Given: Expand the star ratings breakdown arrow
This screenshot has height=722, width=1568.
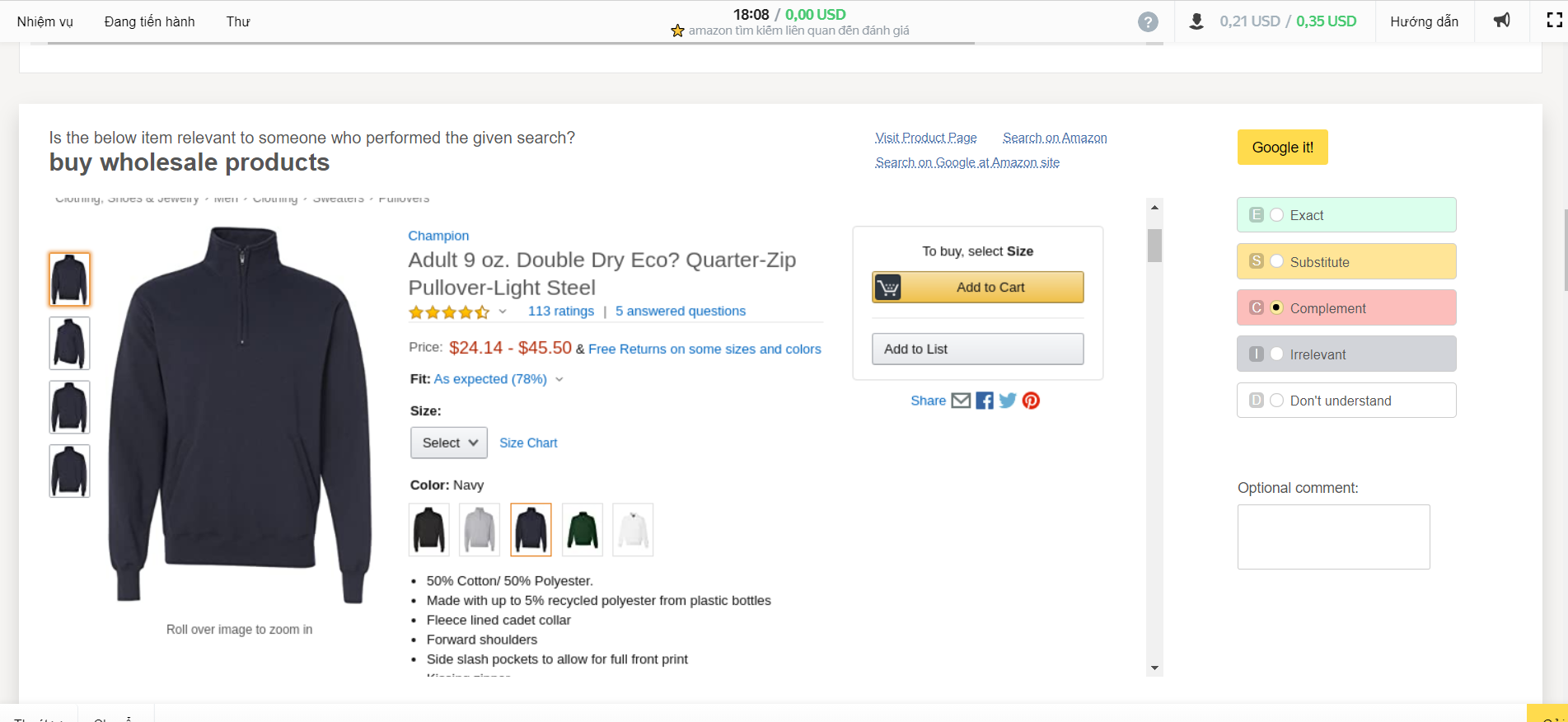Looking at the screenshot, I should 503,312.
